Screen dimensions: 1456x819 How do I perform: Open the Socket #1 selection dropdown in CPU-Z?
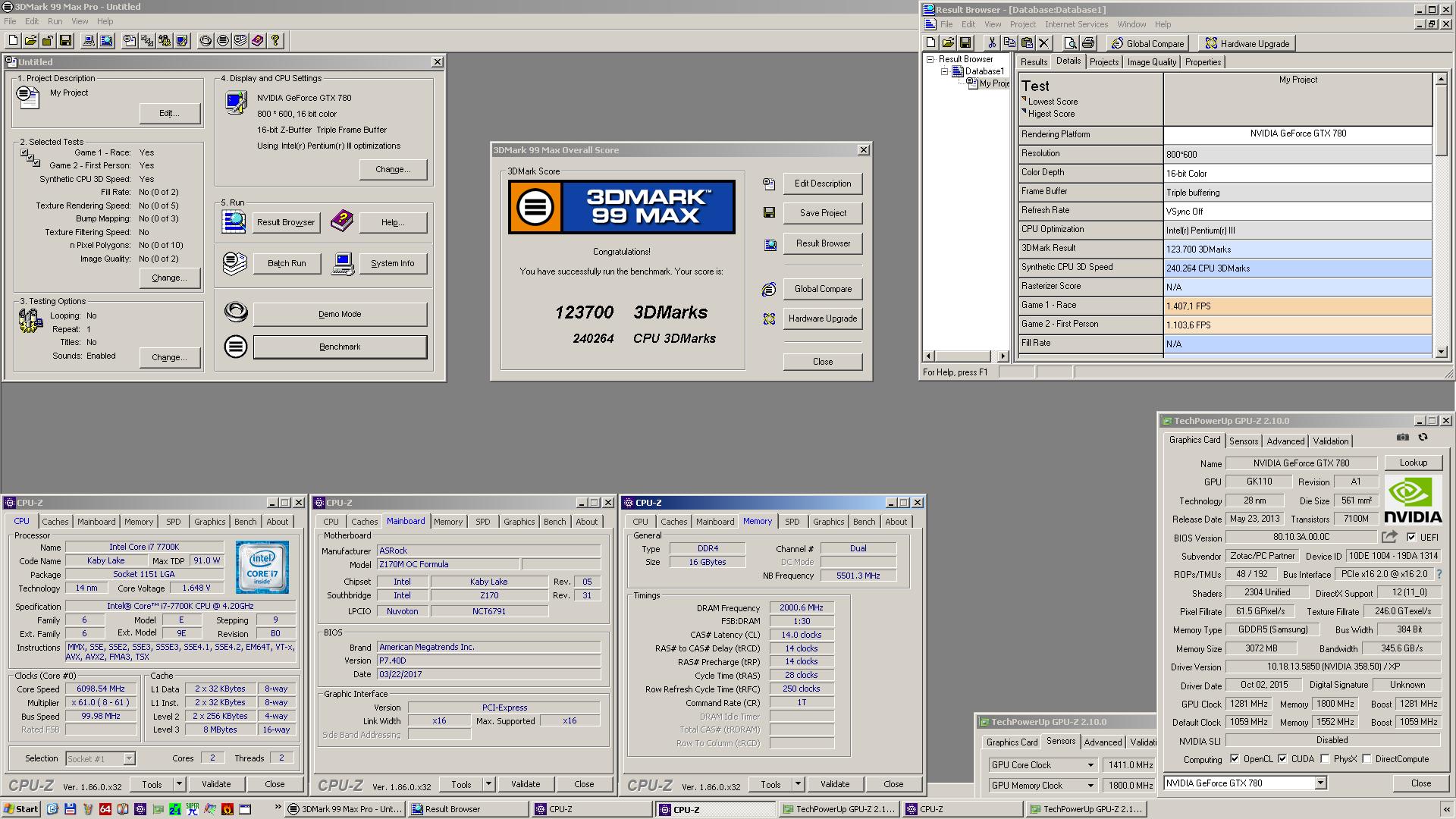click(x=129, y=758)
